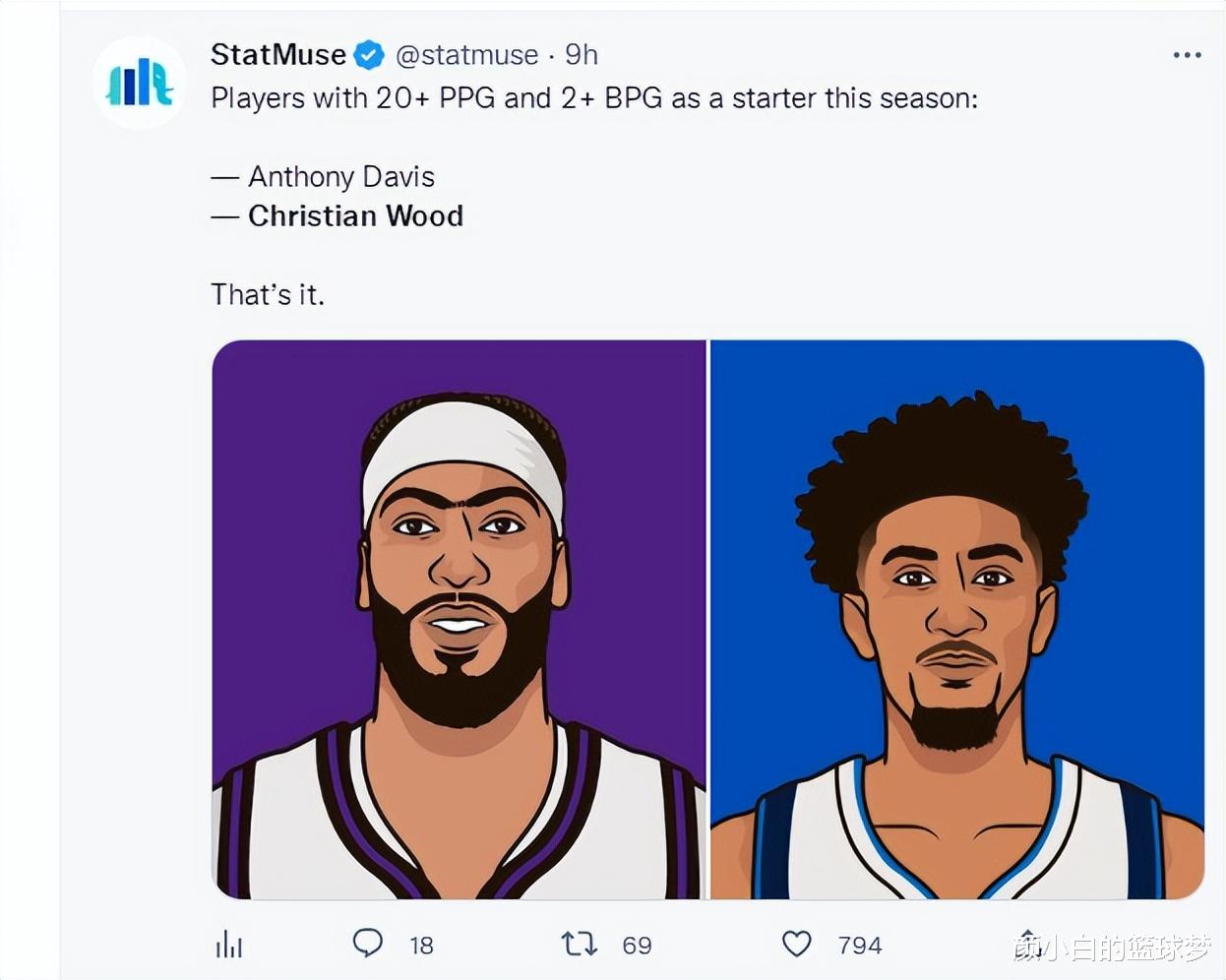
Task: Click the "That's it." text line
Action: [x=268, y=294]
